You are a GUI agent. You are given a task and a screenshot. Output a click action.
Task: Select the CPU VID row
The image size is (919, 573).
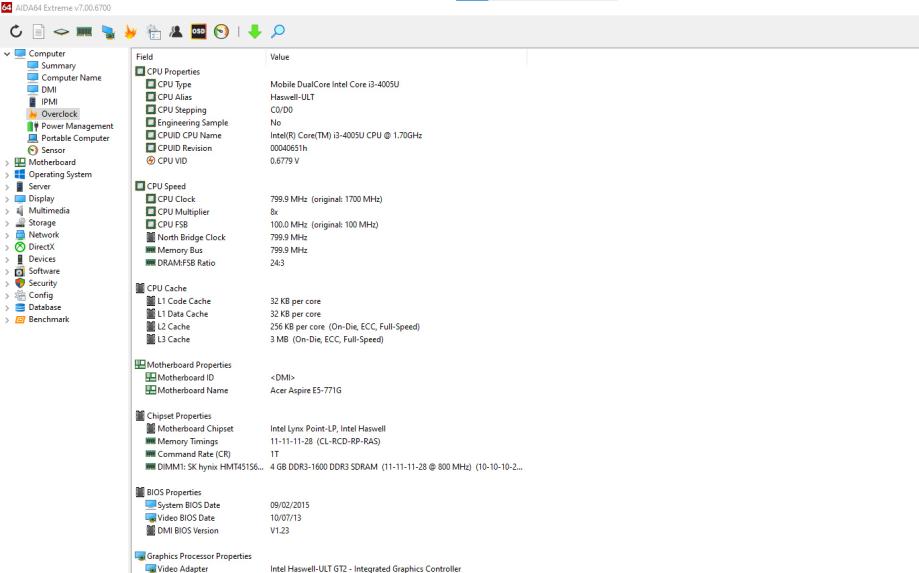pyautogui.click(x=331, y=161)
